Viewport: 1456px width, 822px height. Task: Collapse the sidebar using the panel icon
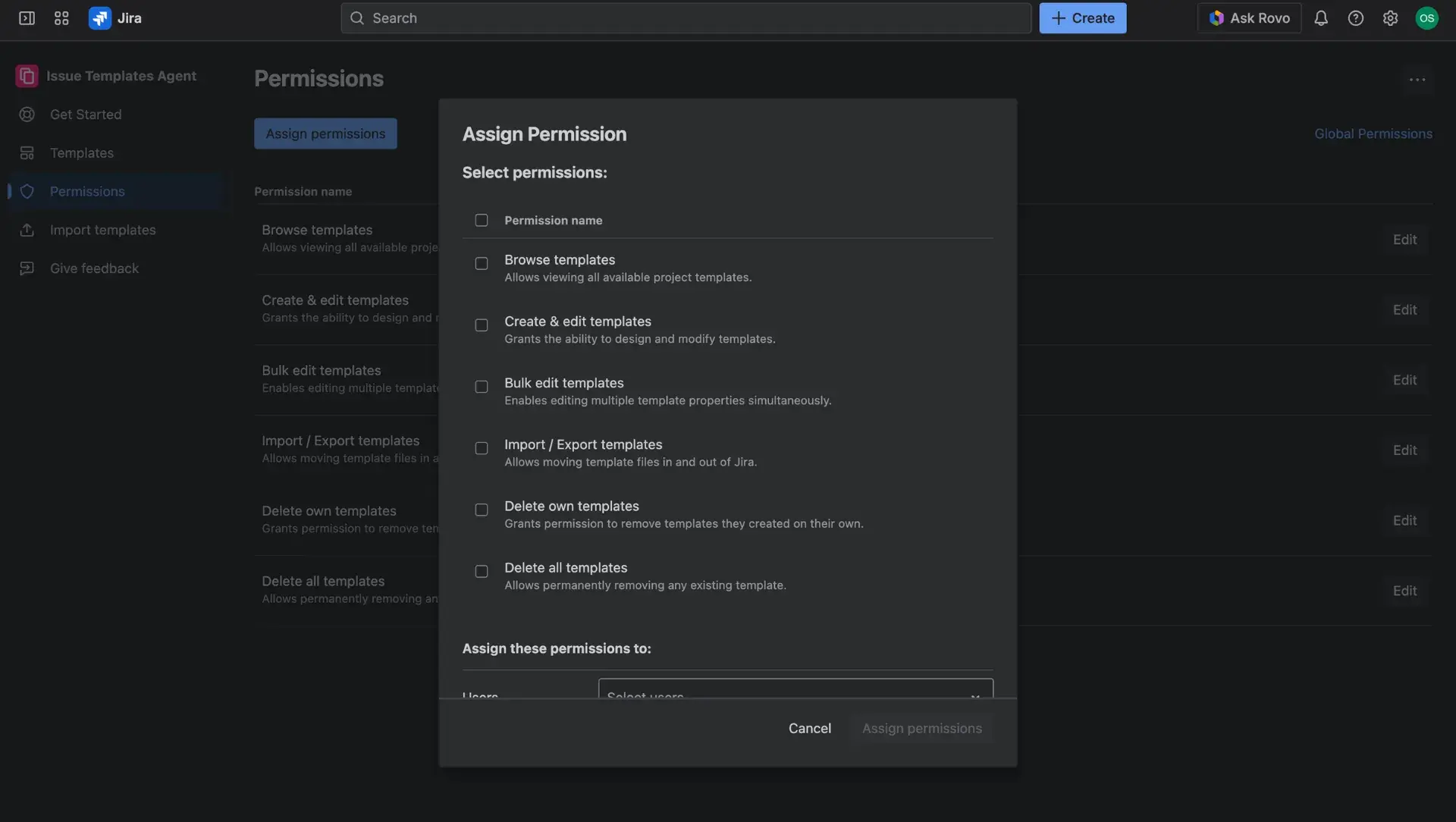26,17
